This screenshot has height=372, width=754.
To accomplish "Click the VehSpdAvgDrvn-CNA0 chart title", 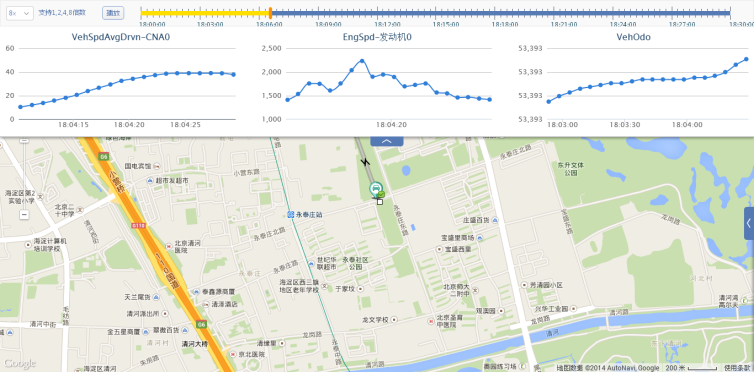I will 120,37.
